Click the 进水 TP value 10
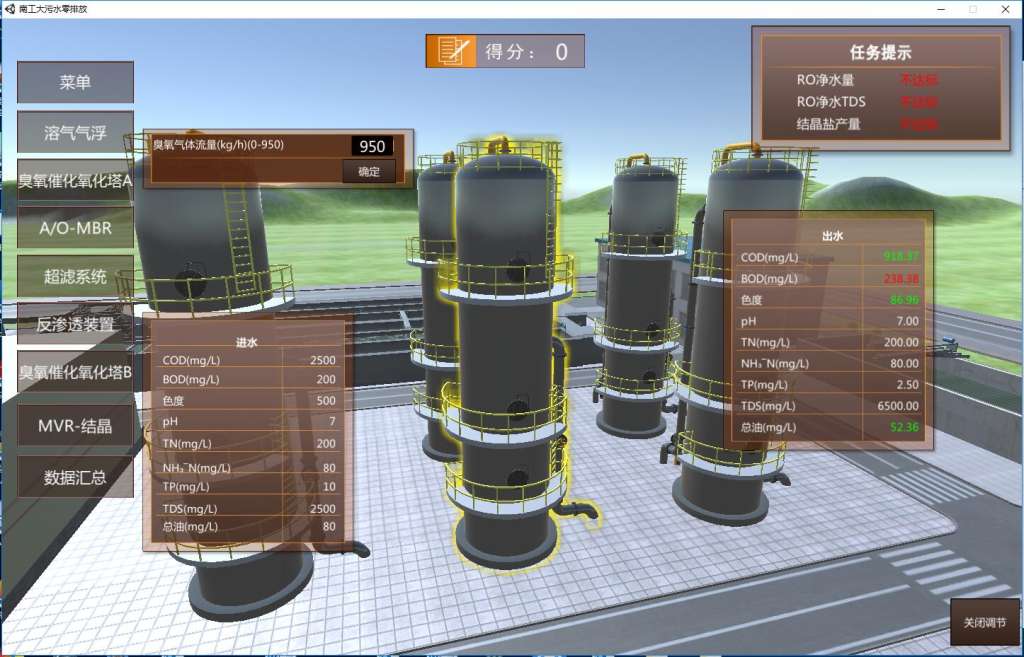 point(329,487)
